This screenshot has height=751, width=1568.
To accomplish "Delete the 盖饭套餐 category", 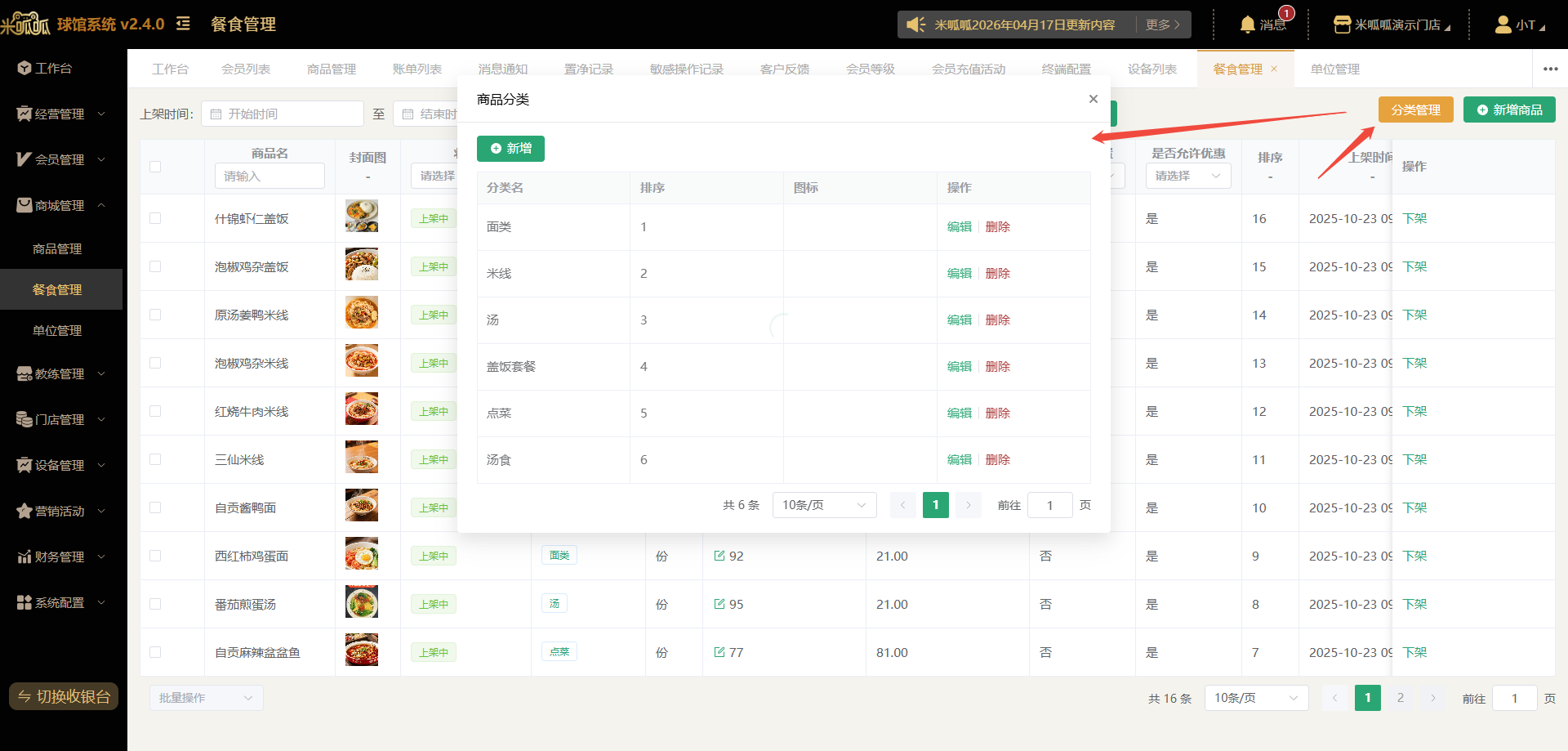I will pyautogui.click(x=998, y=366).
